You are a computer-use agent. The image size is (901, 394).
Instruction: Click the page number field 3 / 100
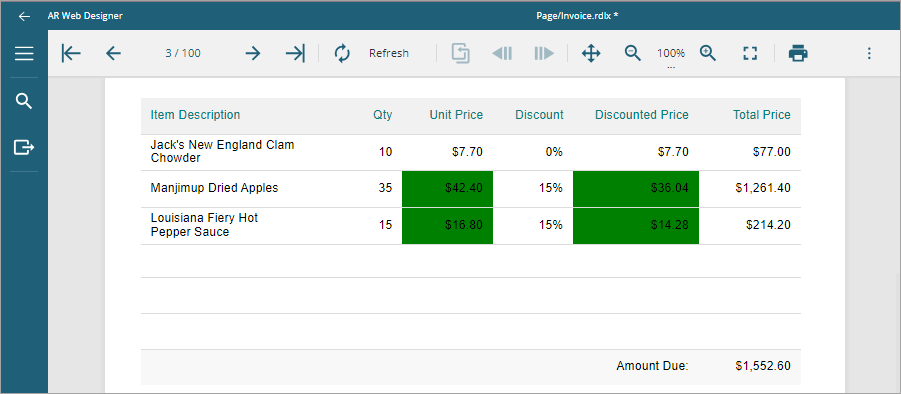tap(183, 53)
